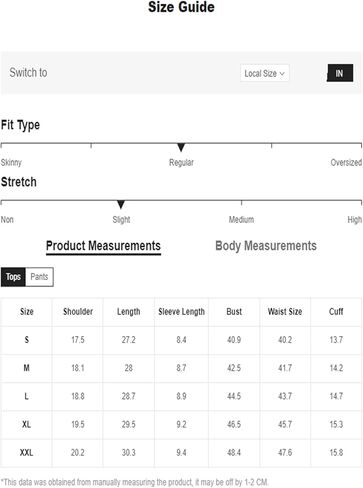The width and height of the screenshot is (363, 488).
Task: Click the Size Guide heading
Action: [x=181, y=7]
